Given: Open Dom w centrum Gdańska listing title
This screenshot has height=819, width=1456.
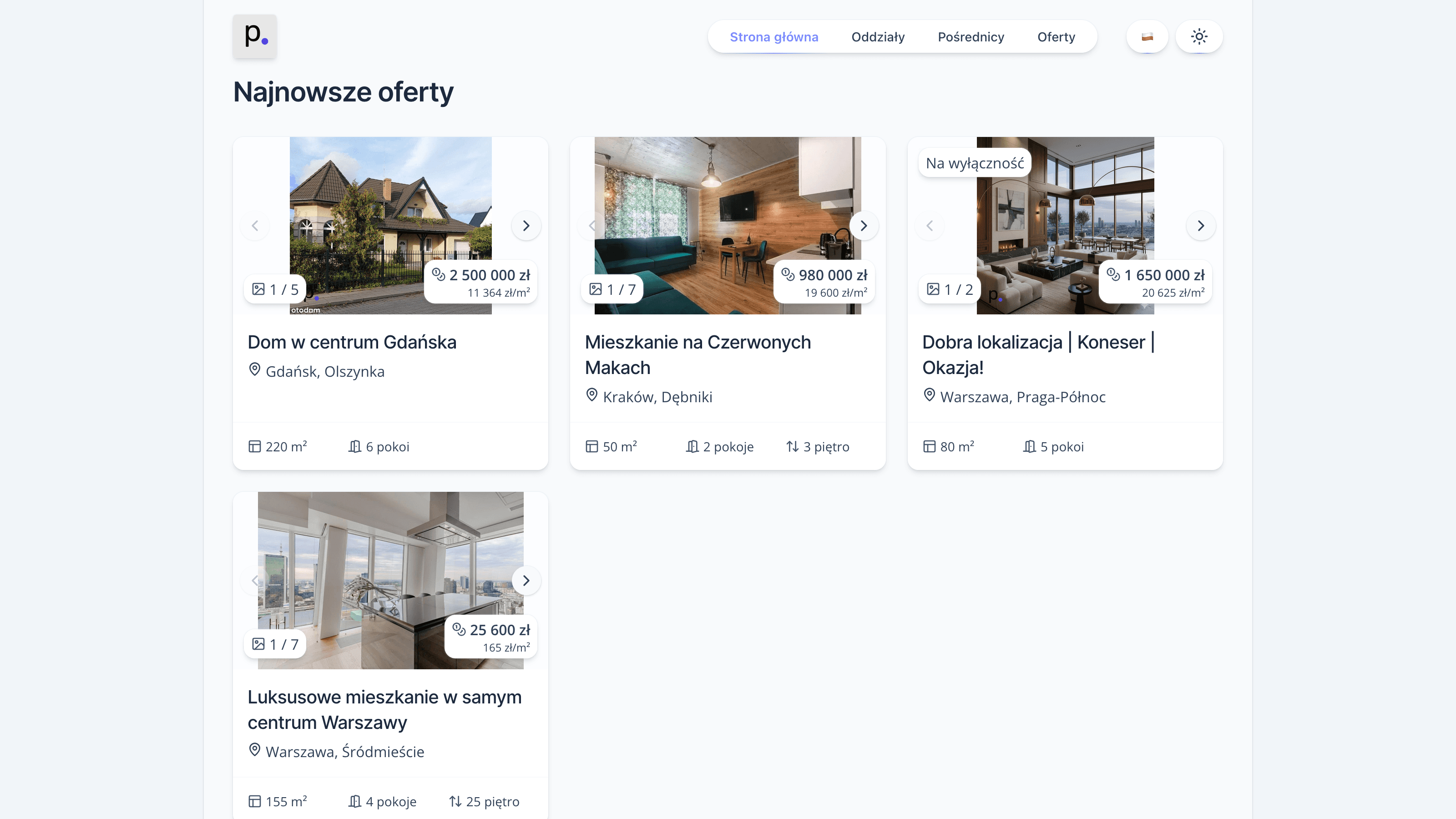Looking at the screenshot, I should [352, 342].
